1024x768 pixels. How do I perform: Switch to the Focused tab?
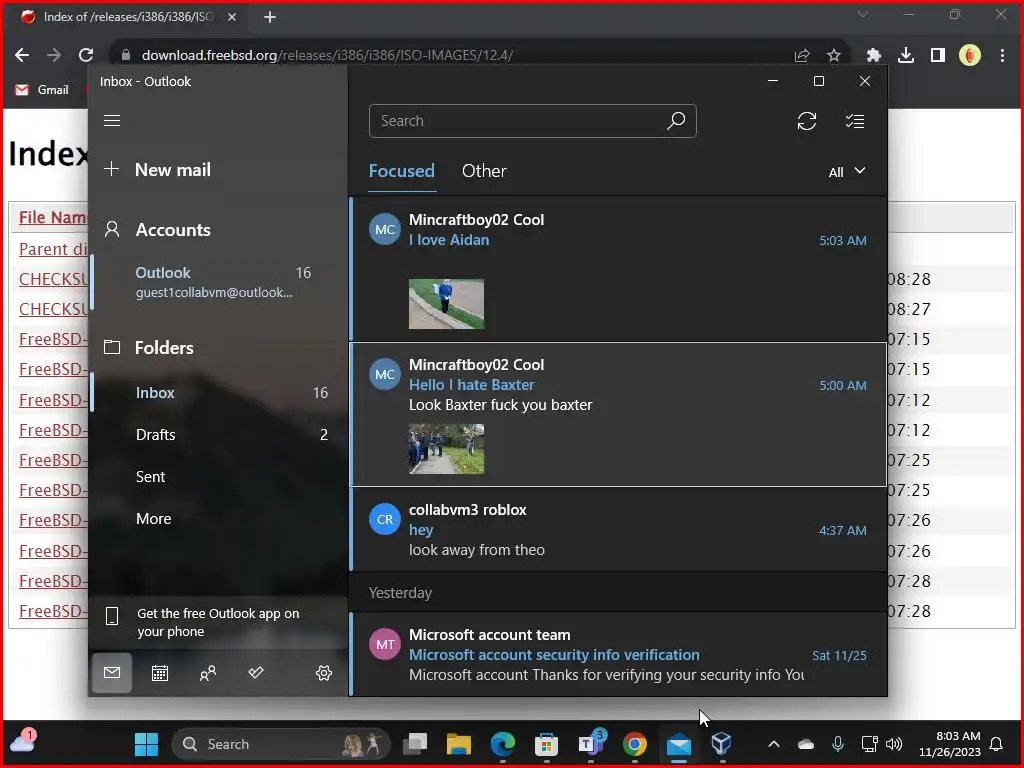(402, 171)
